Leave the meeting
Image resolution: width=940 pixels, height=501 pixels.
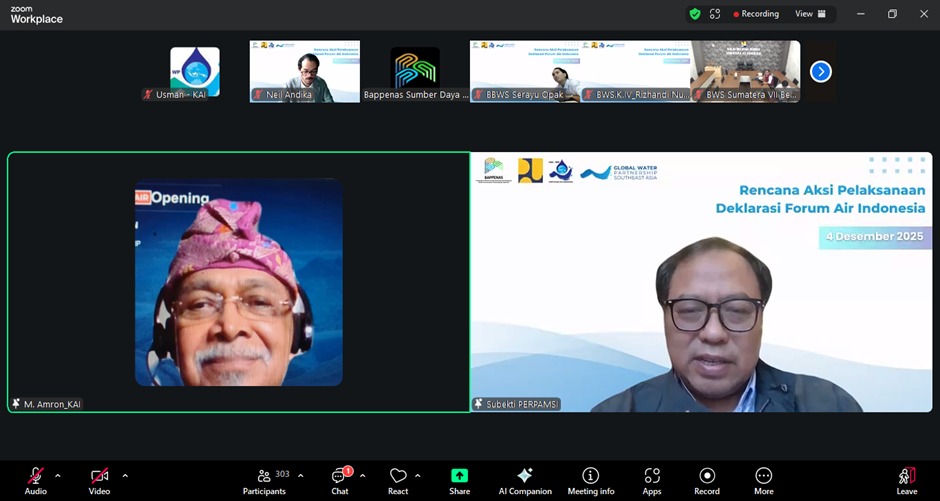[906, 480]
